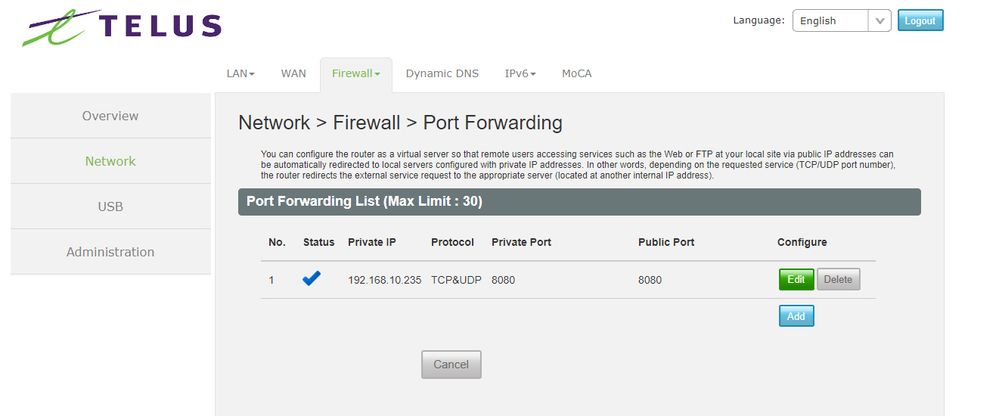Click the Port Forwarding List header bar

(579, 201)
